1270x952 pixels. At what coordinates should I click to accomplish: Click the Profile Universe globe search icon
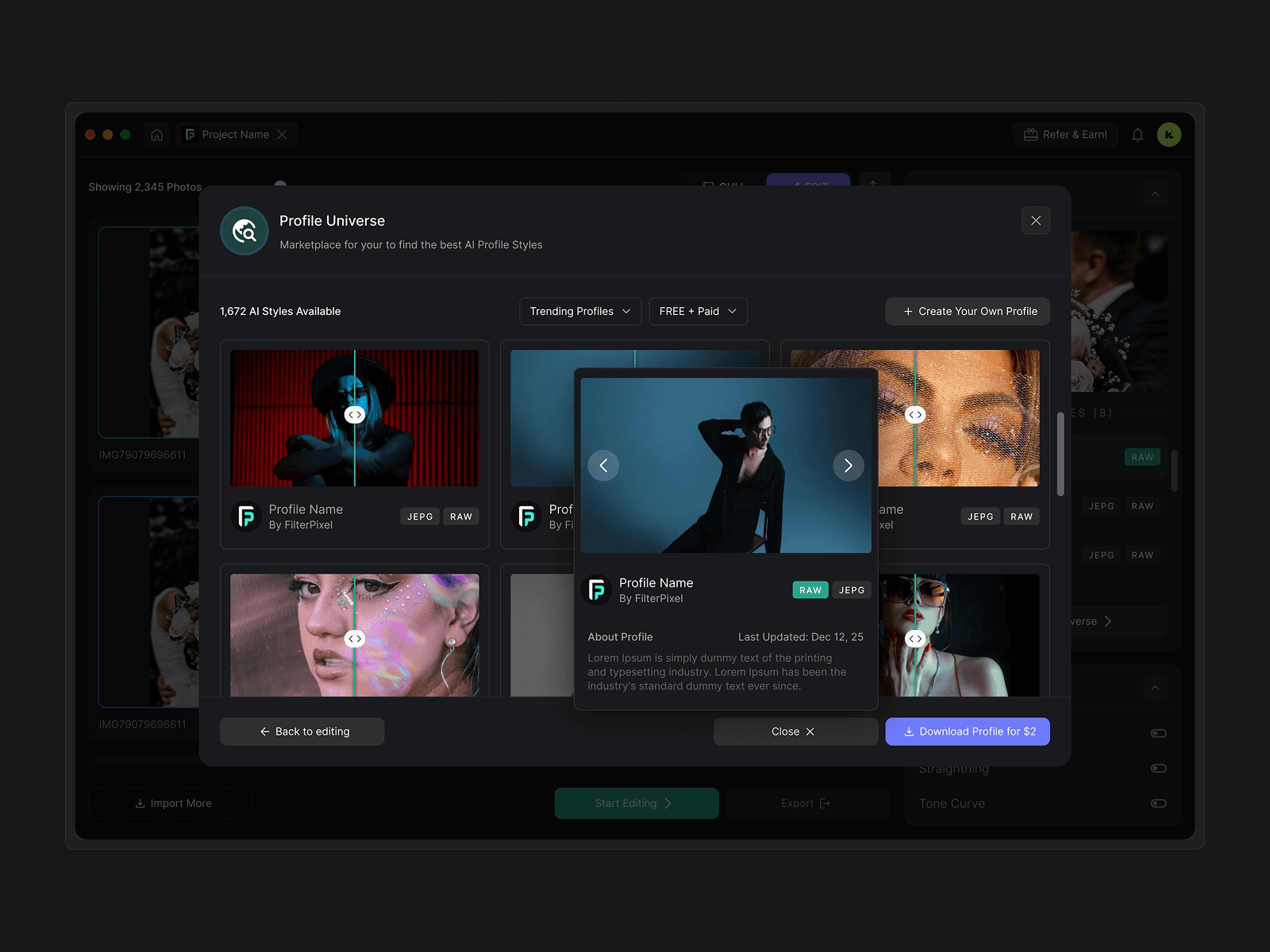pyautogui.click(x=244, y=231)
